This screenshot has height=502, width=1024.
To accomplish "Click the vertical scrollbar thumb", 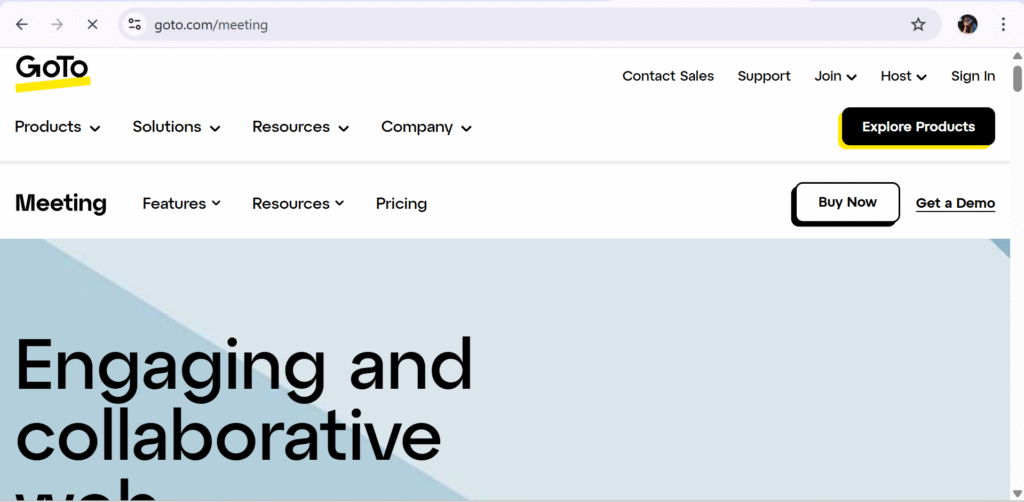I will [1017, 78].
